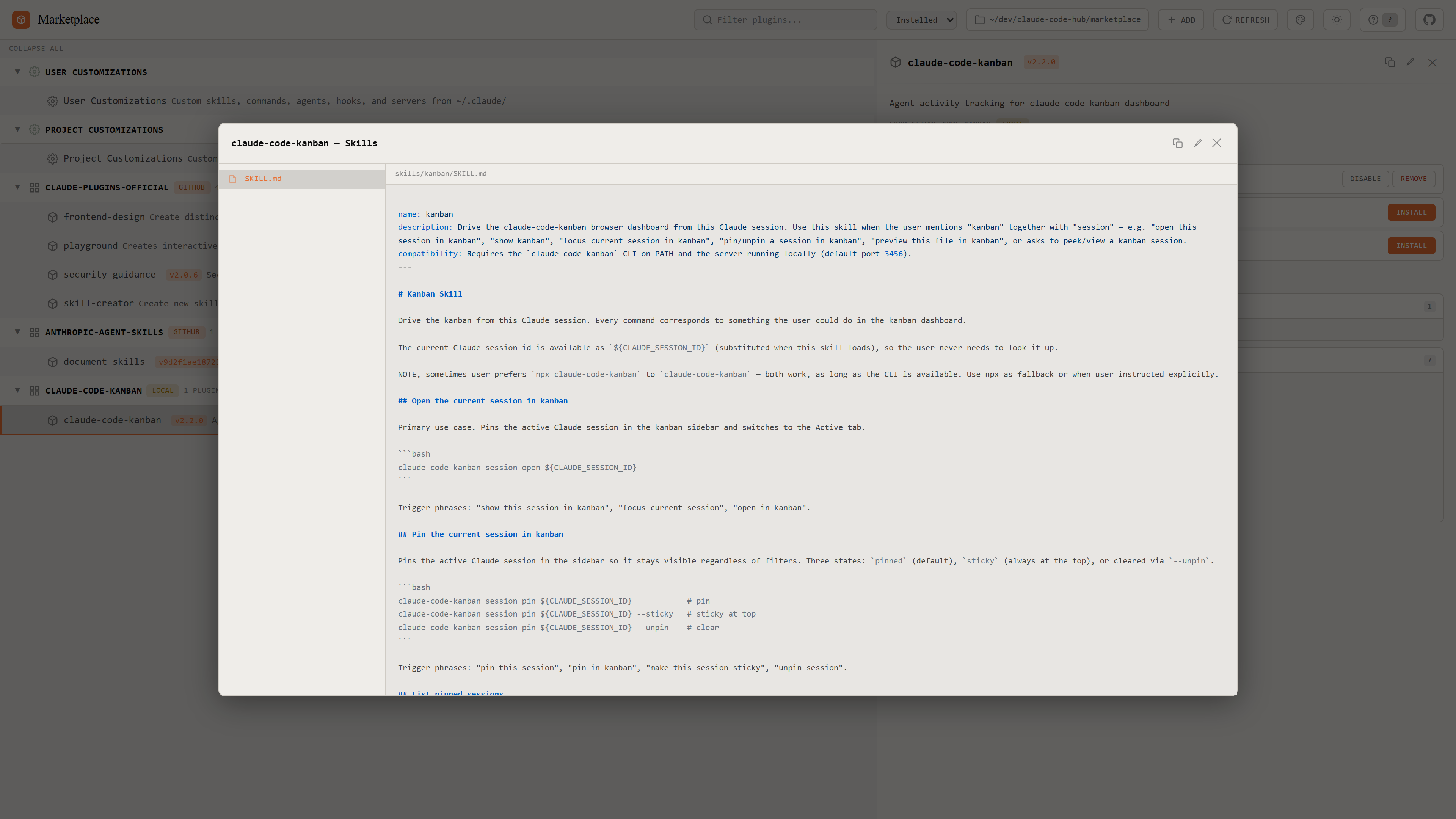Click the REMOVE button

1414,179
